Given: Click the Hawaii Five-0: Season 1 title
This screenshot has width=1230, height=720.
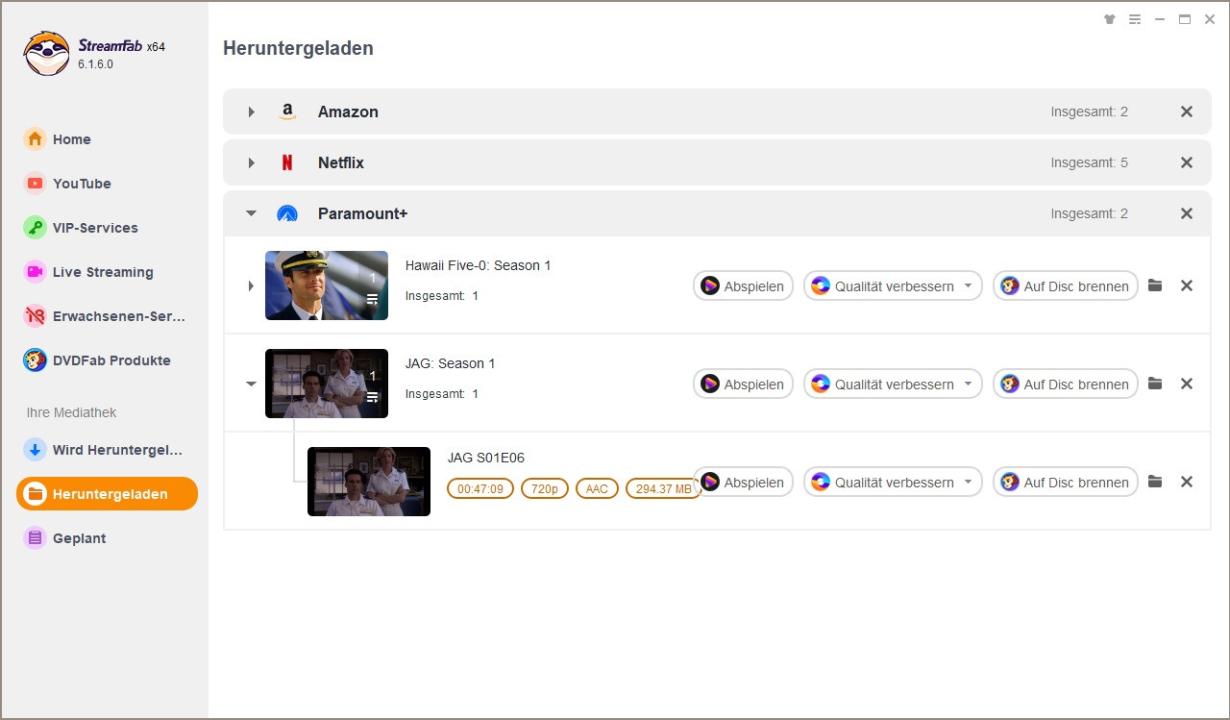Looking at the screenshot, I should (478, 265).
